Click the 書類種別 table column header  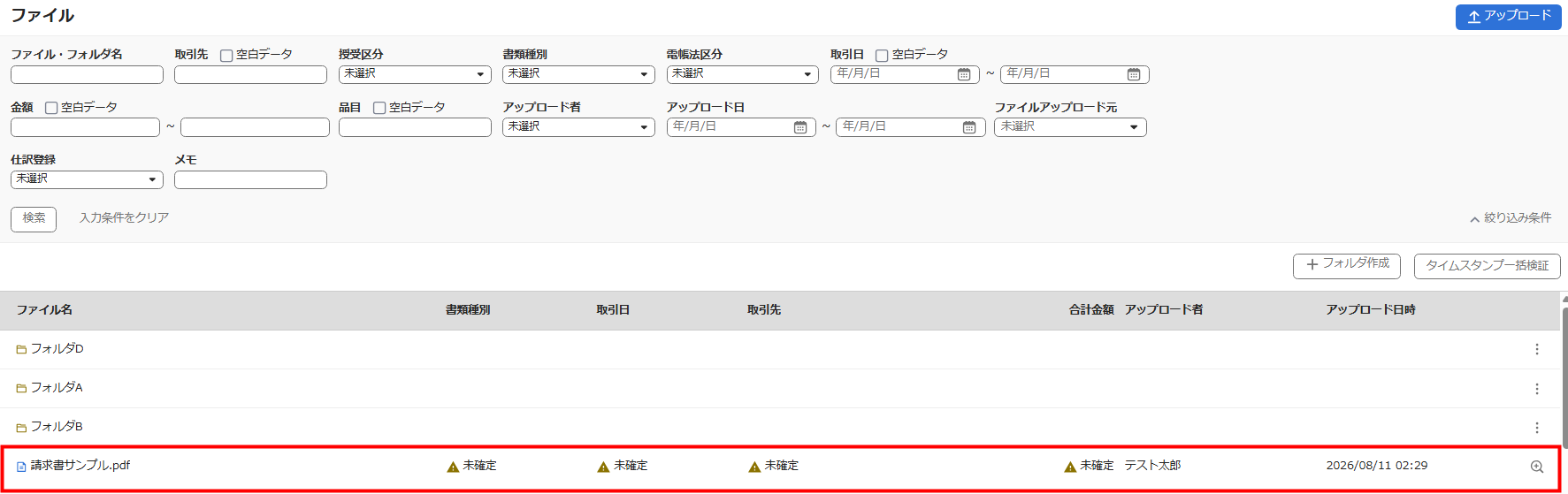coord(468,310)
